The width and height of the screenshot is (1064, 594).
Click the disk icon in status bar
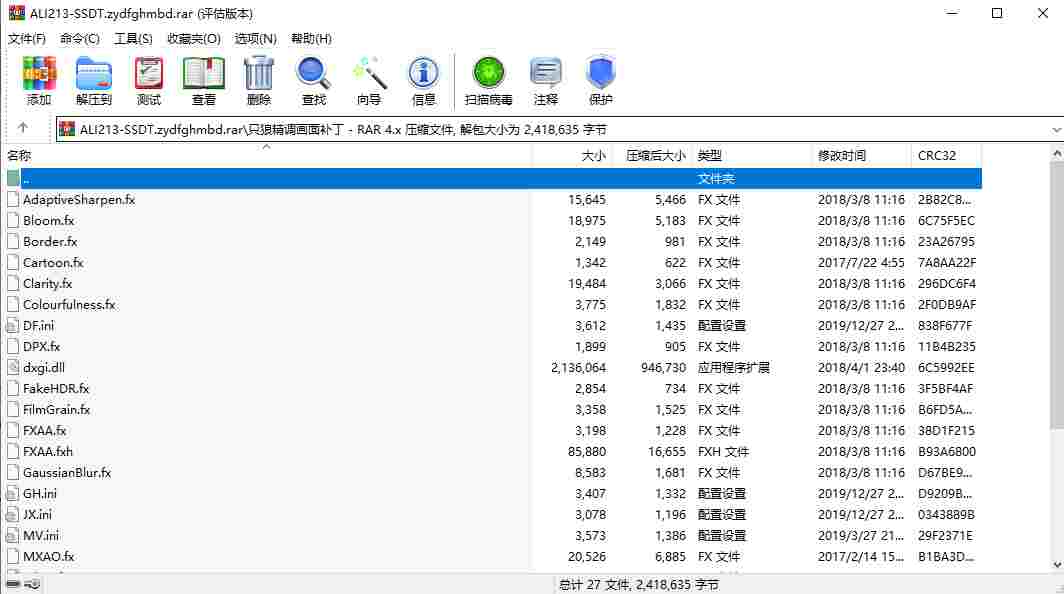13,584
